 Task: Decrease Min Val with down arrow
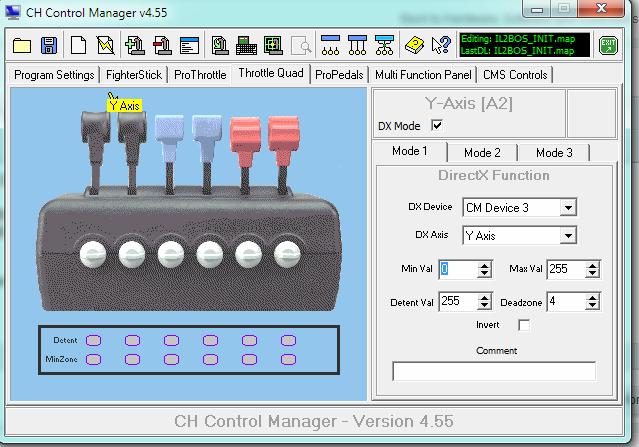(484, 273)
